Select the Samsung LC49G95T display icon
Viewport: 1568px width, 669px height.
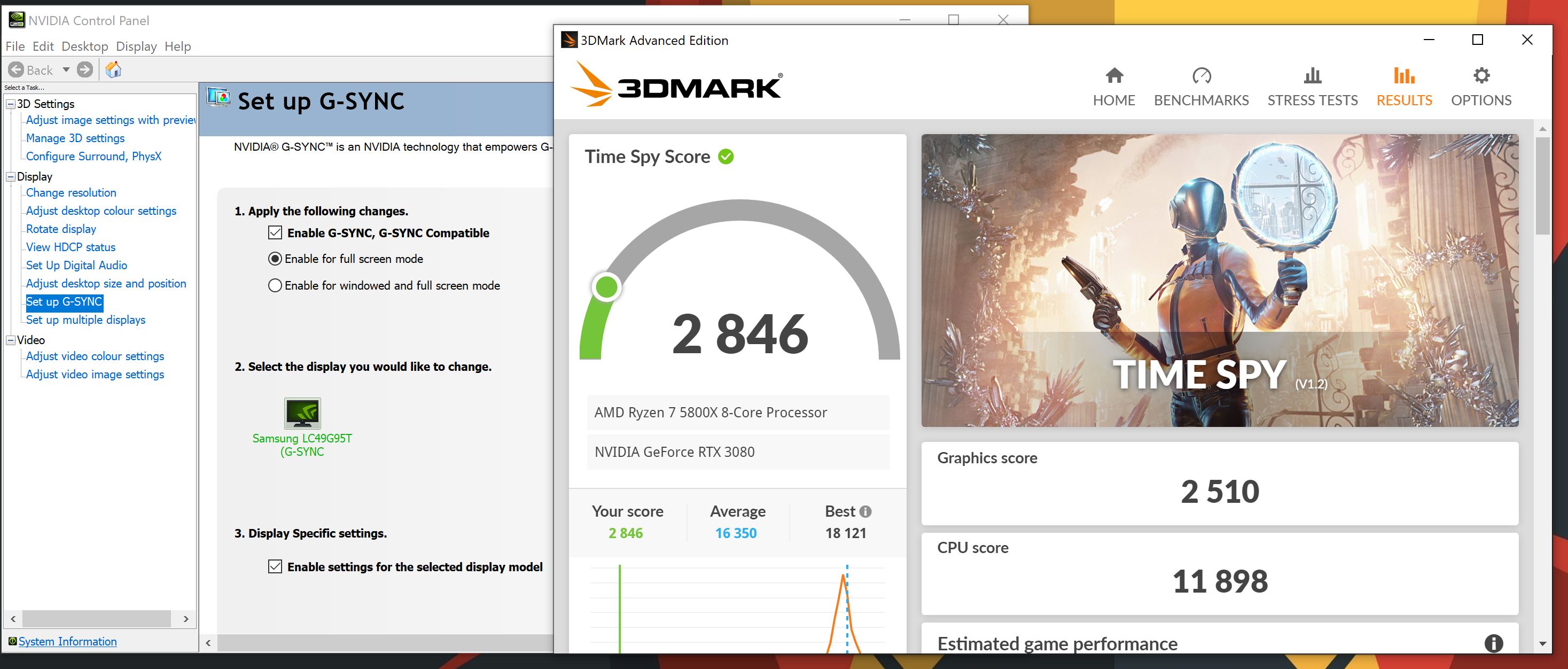pos(302,414)
